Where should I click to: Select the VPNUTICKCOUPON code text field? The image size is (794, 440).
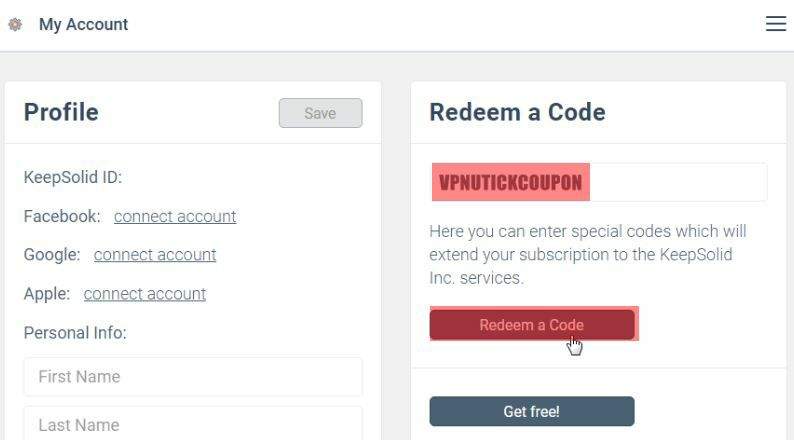(599, 182)
